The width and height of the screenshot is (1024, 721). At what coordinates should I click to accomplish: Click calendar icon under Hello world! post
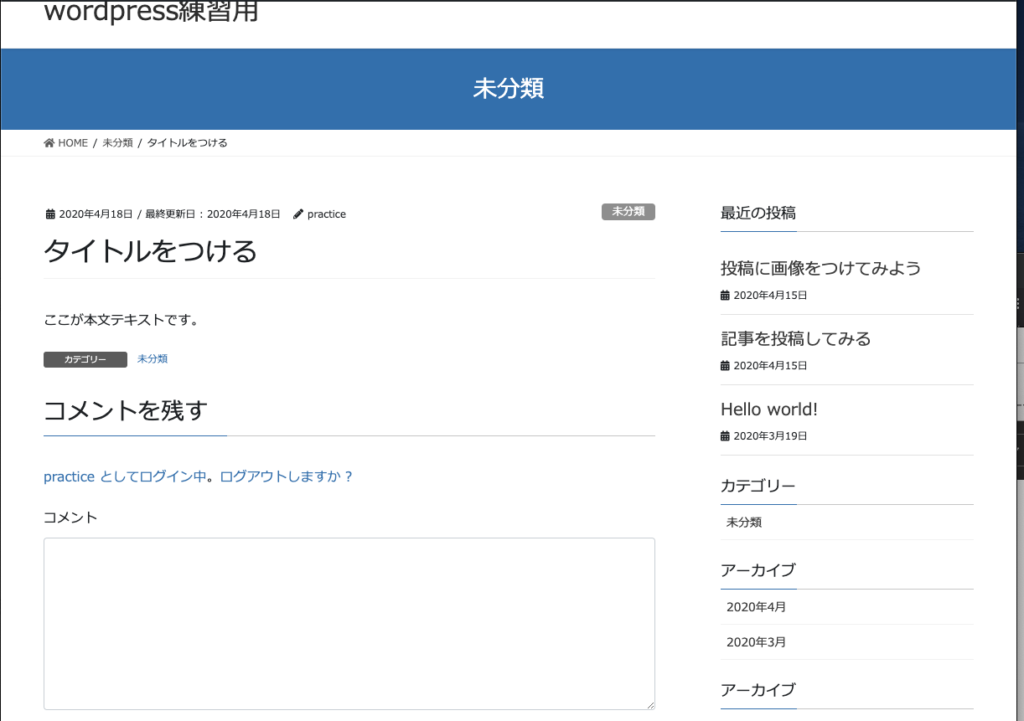(725, 436)
